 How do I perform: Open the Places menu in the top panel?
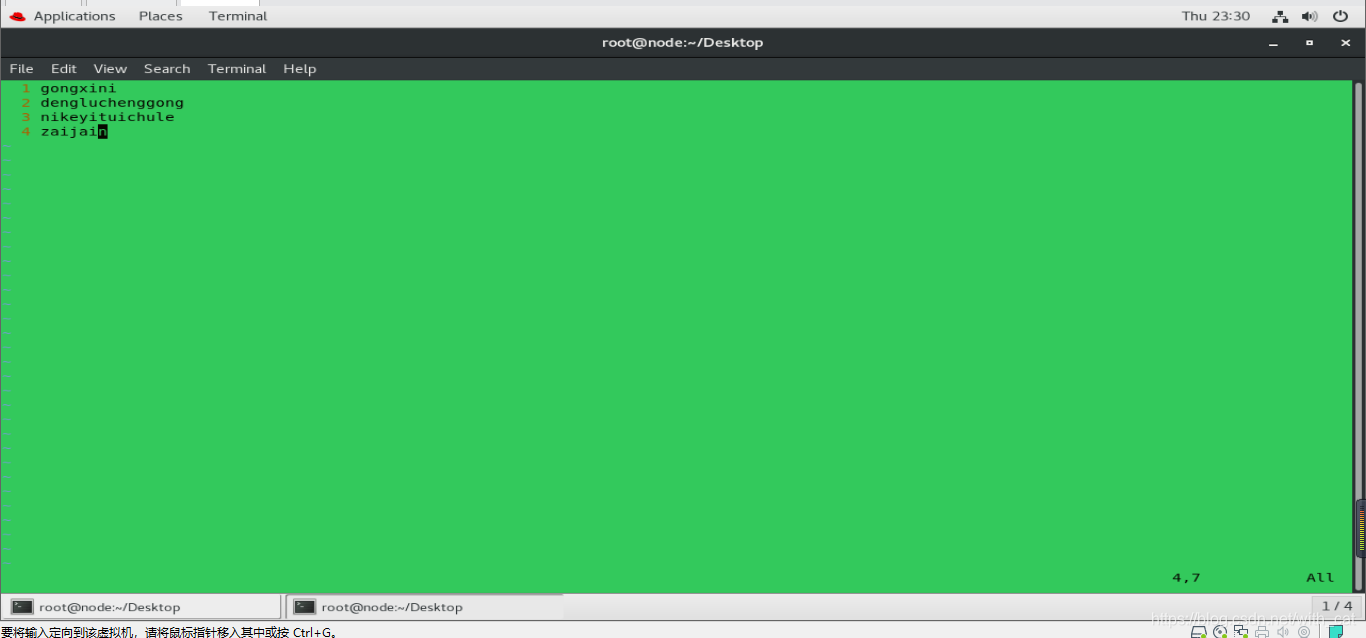click(160, 16)
